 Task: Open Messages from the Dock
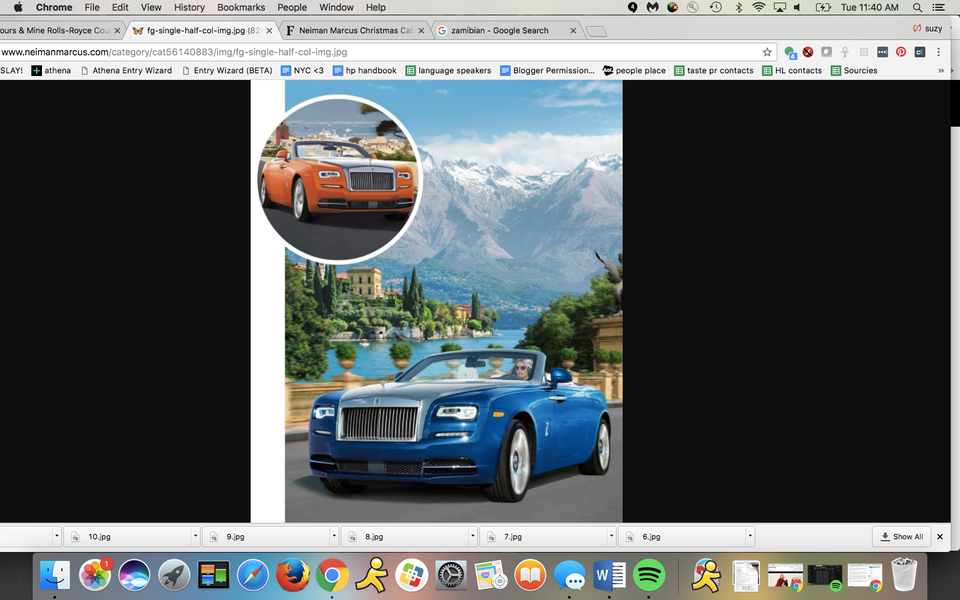569,575
